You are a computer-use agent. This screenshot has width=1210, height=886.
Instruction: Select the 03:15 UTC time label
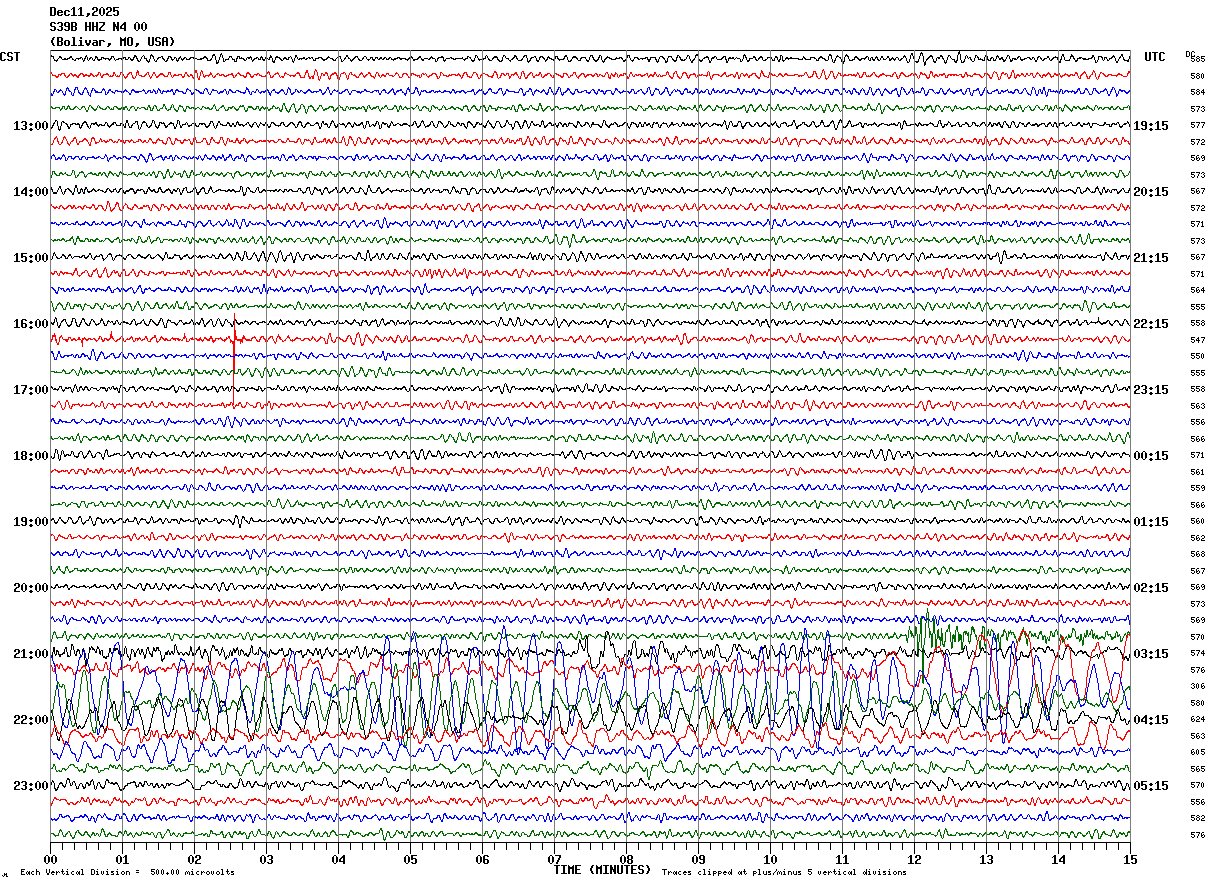pos(1150,654)
